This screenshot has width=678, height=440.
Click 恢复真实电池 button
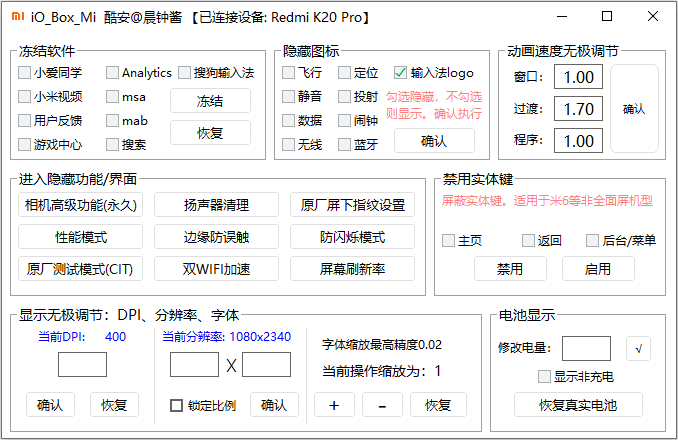[578, 405]
